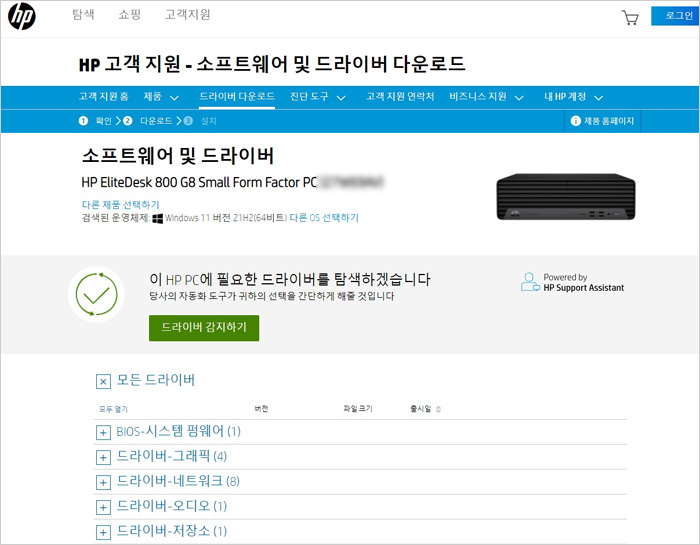Click the HP EliteDesk 800 G8 product name
The image size is (700, 545).
pos(199,182)
